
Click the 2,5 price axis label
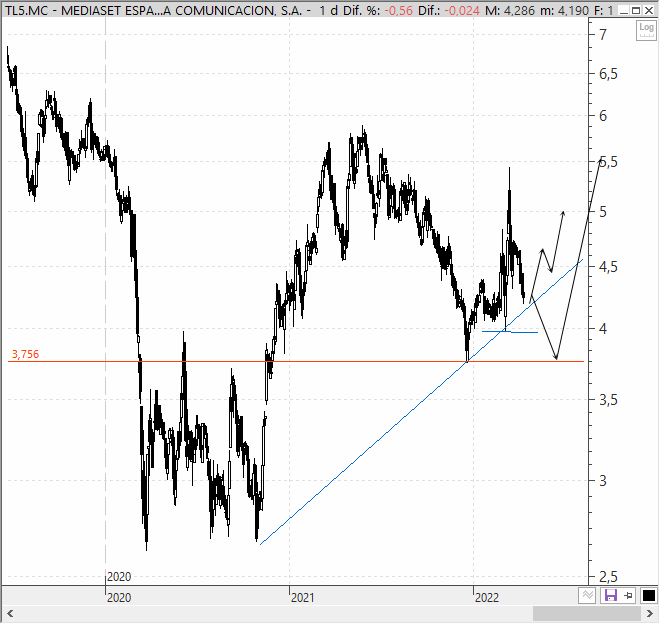click(608, 576)
